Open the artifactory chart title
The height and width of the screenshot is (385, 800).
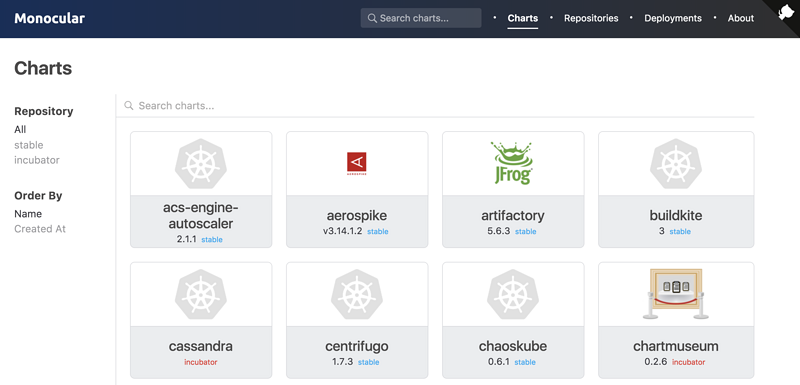coord(513,216)
